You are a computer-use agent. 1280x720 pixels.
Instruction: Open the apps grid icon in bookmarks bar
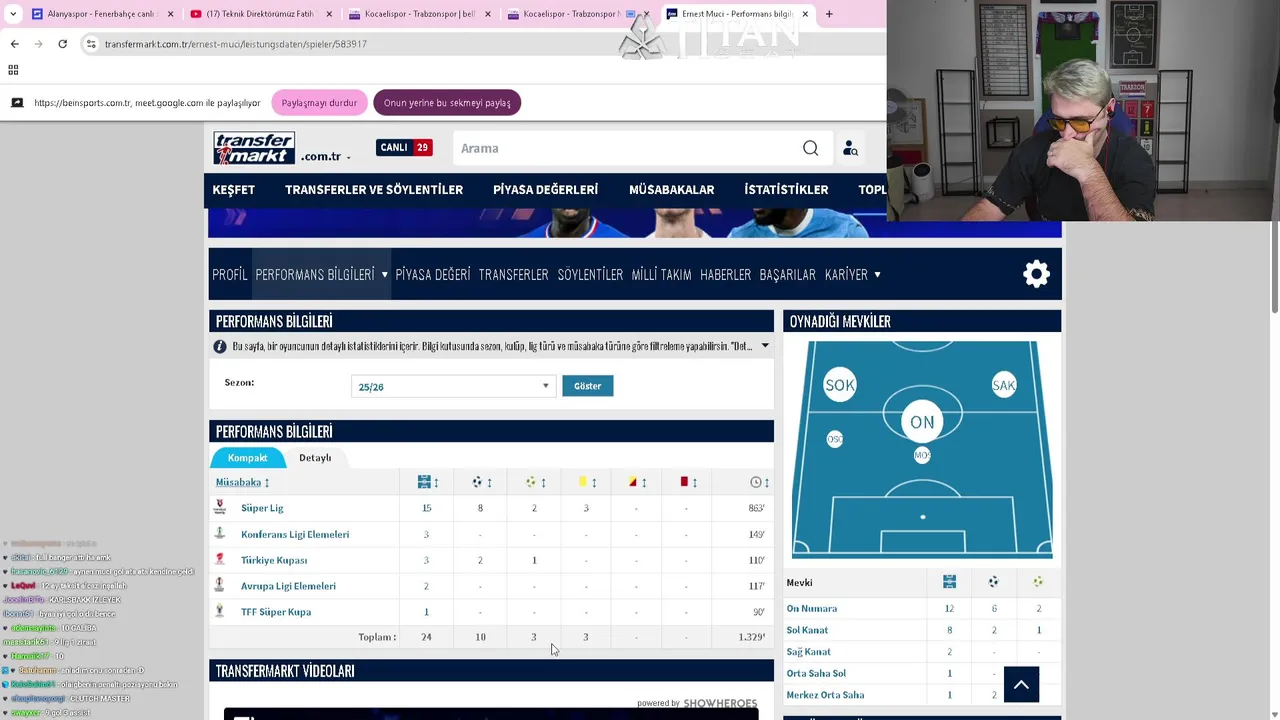click(x=13, y=70)
